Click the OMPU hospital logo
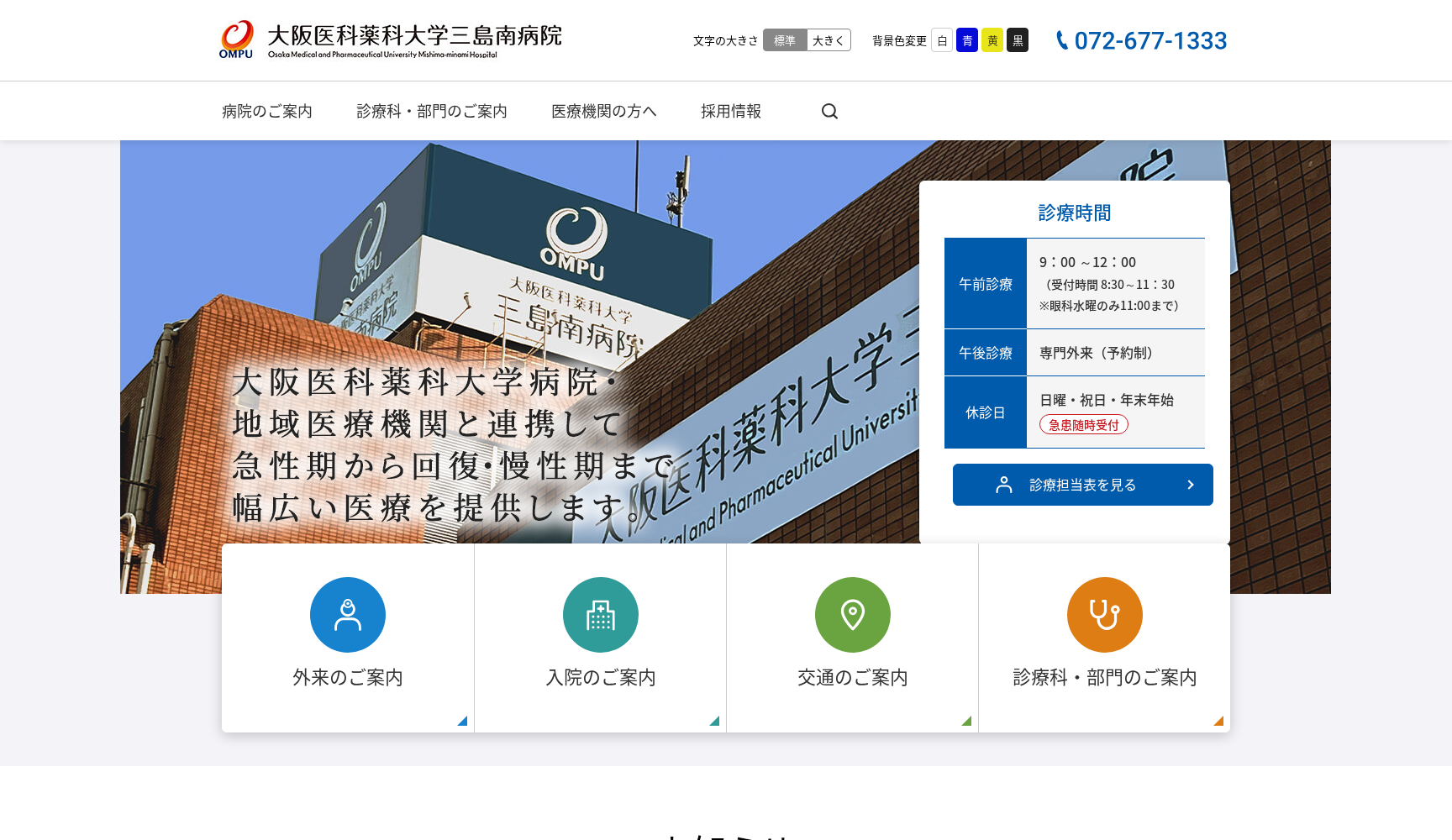Image resolution: width=1452 pixels, height=840 pixels. [238, 37]
